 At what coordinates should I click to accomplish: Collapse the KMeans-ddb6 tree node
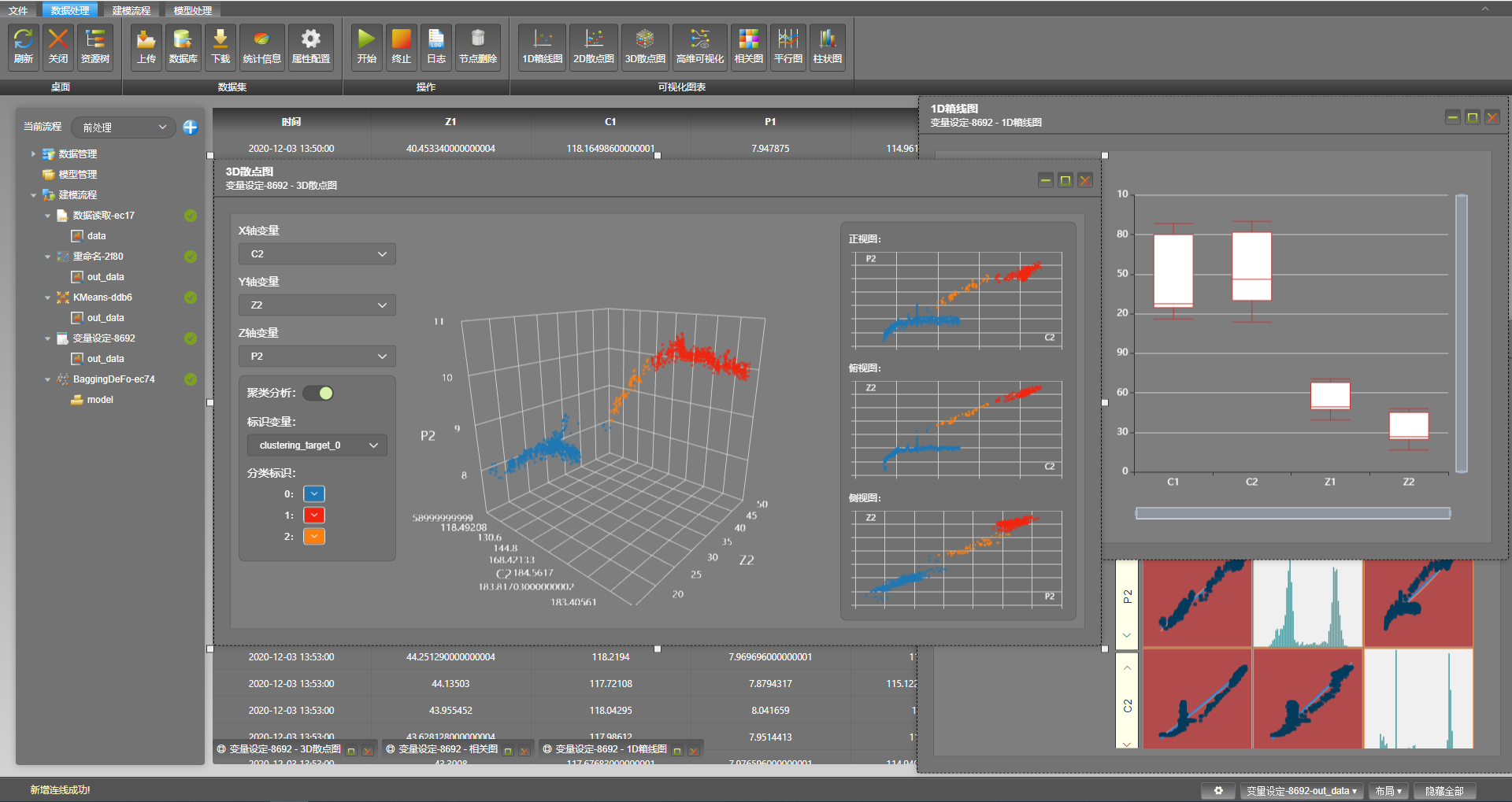[47, 298]
